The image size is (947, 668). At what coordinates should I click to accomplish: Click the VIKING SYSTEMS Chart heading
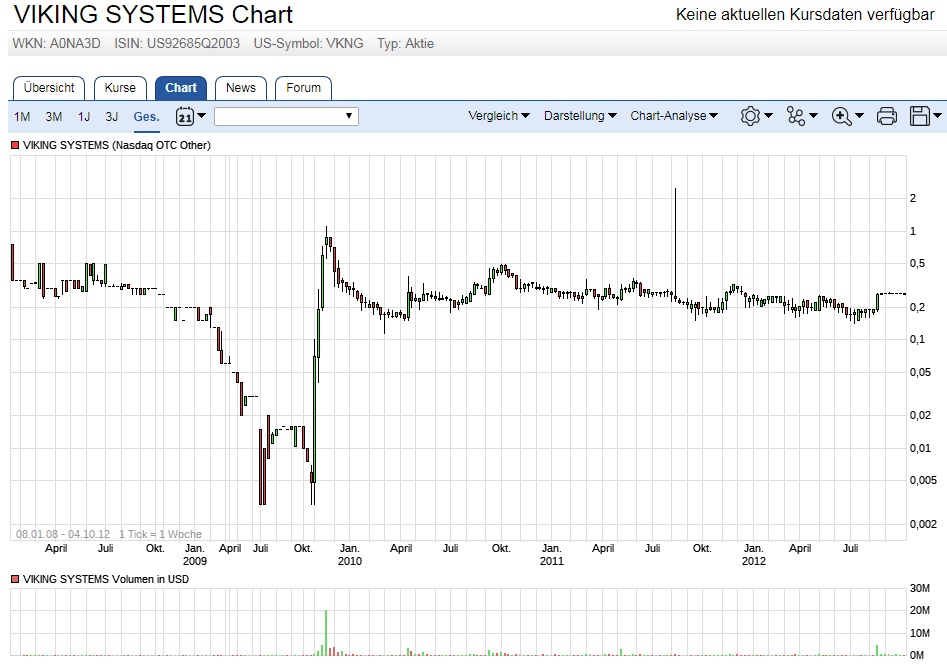click(x=153, y=14)
